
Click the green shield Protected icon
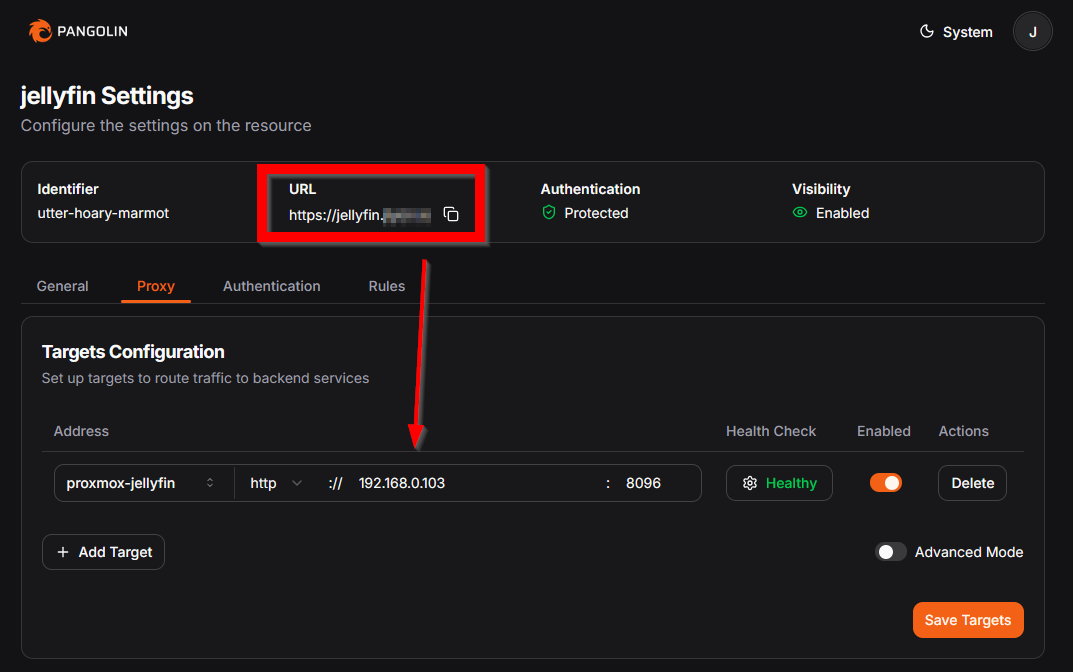point(548,213)
